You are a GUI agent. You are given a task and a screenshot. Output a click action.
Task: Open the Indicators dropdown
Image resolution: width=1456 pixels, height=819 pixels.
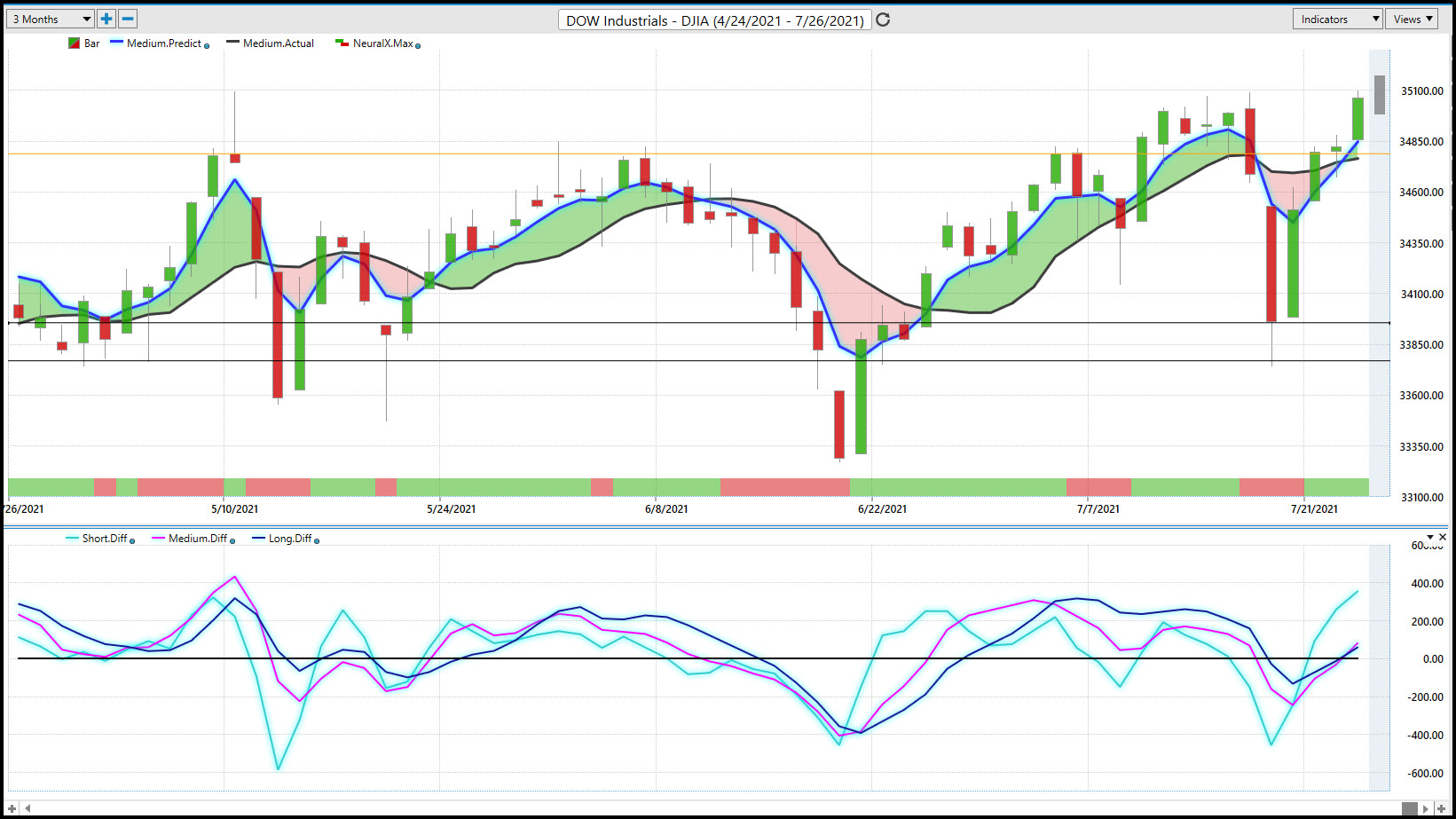coord(1338,19)
